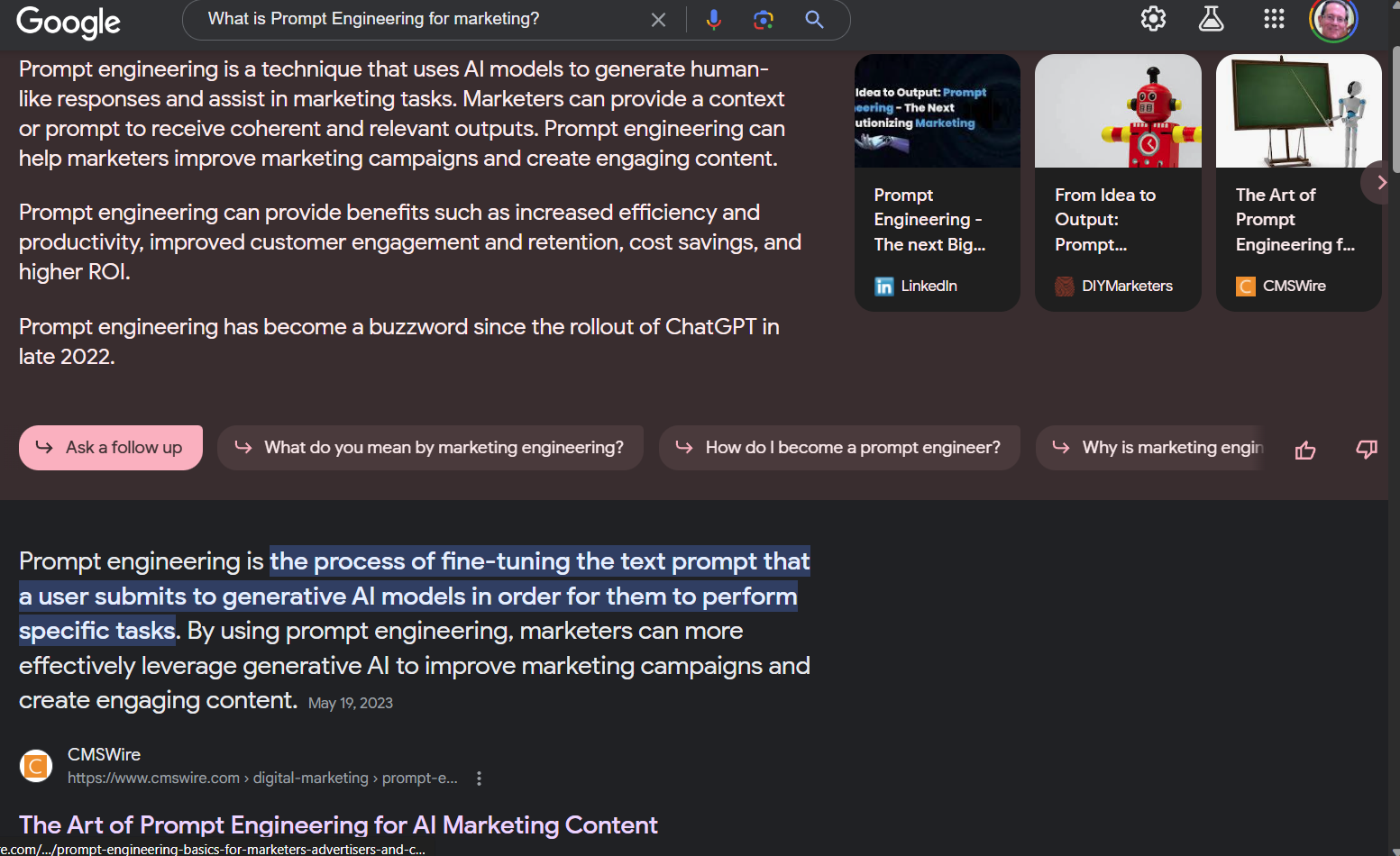Ask 'How do I become a prompt engineer?'
This screenshot has height=856, width=1400.
839,448
